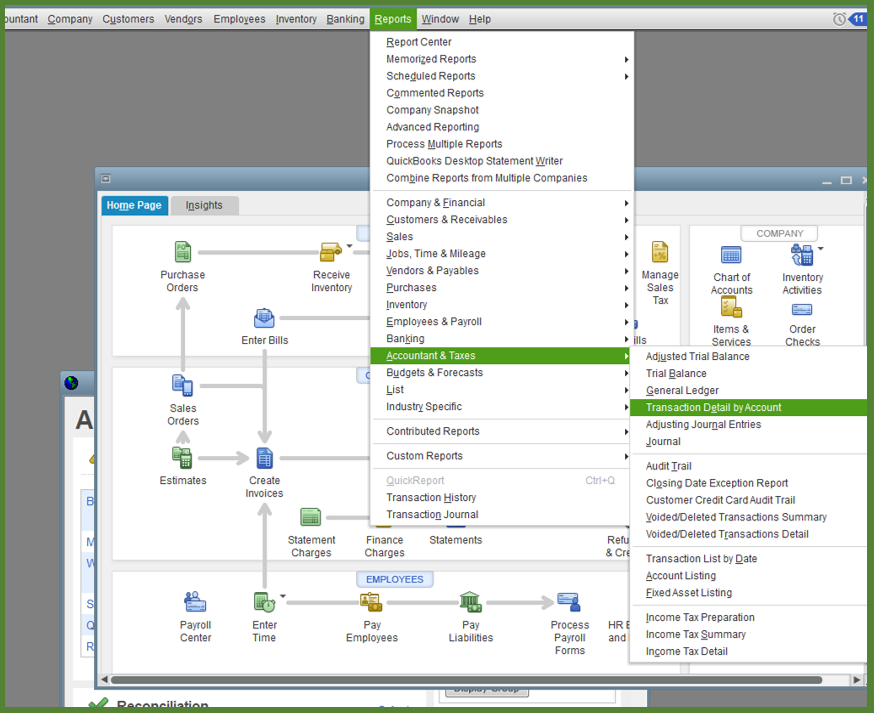Select the Home Page tab
Viewport: 874px width, 713px height.
134,205
